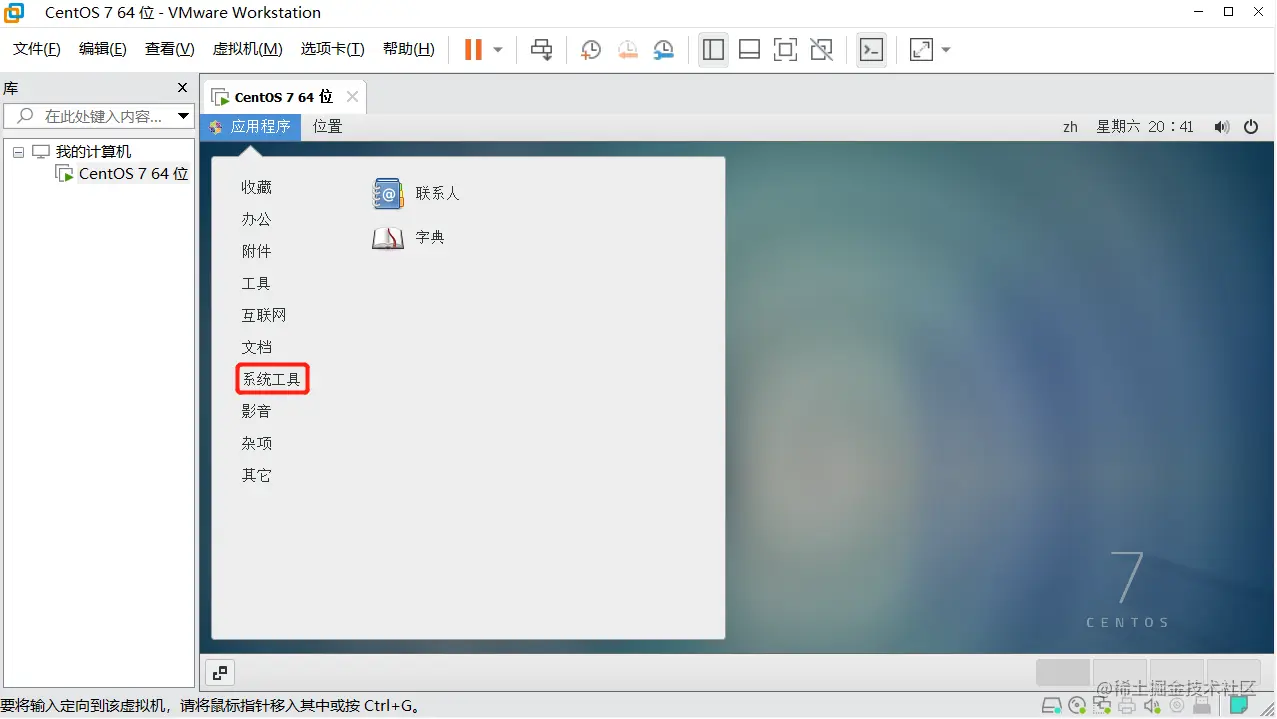Launch the Dictionary application 字典
Viewport: 1277px width, 719px height.
(429, 237)
